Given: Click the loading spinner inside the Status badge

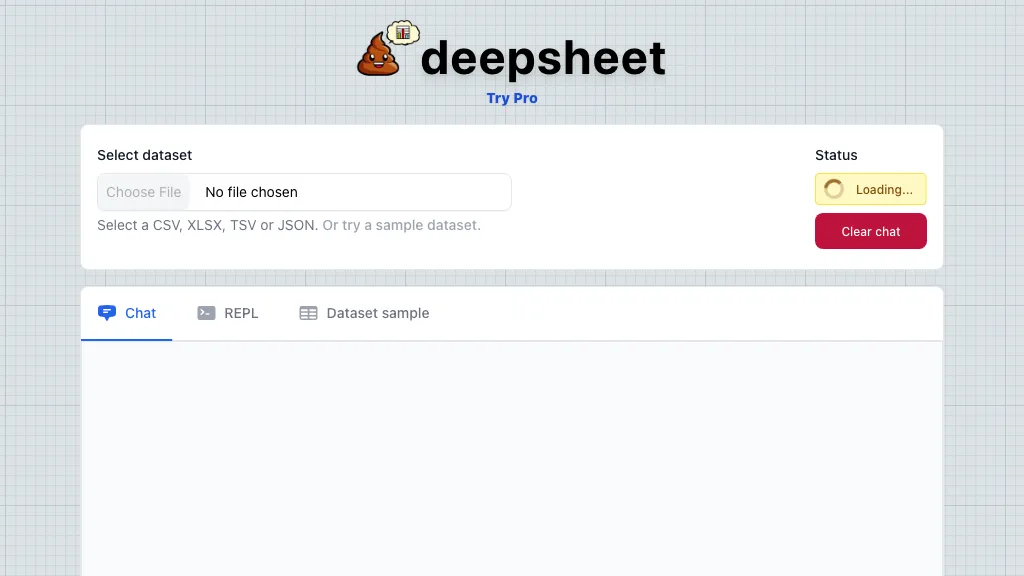Looking at the screenshot, I should click(x=833, y=189).
